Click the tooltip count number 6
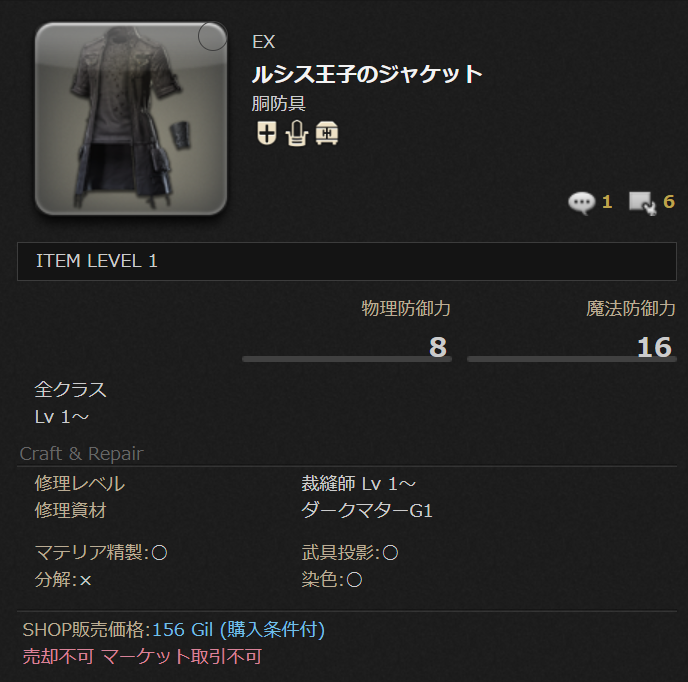The height and width of the screenshot is (682, 688). pyautogui.click(x=668, y=202)
